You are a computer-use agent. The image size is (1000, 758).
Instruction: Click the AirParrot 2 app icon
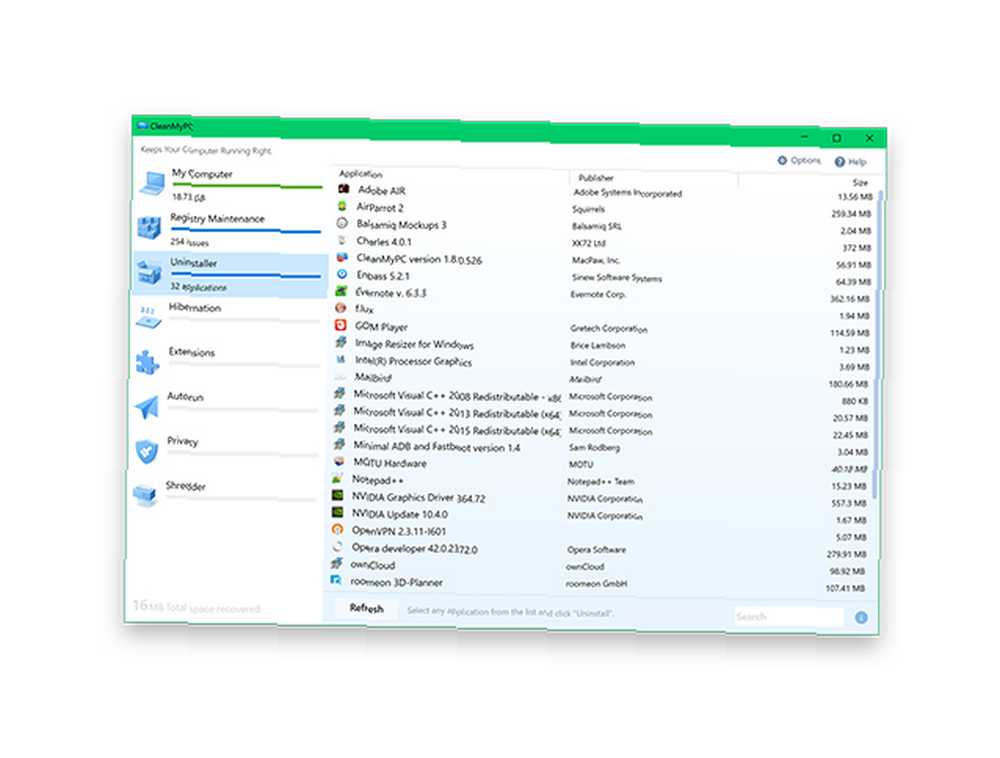(342, 206)
